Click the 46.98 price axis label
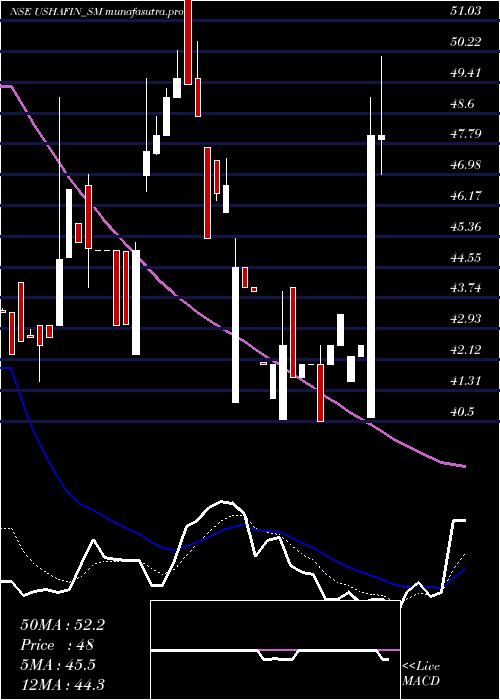Viewport: 500px width, 700px height. (465, 165)
